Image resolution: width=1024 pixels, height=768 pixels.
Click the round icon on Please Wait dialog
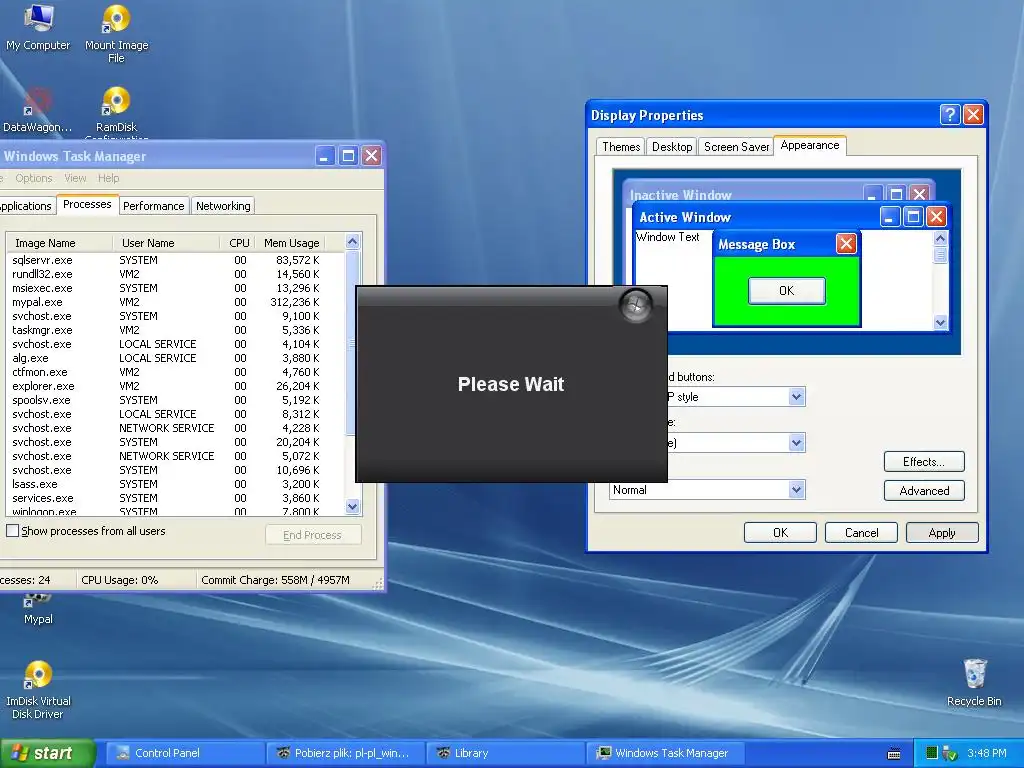(635, 305)
